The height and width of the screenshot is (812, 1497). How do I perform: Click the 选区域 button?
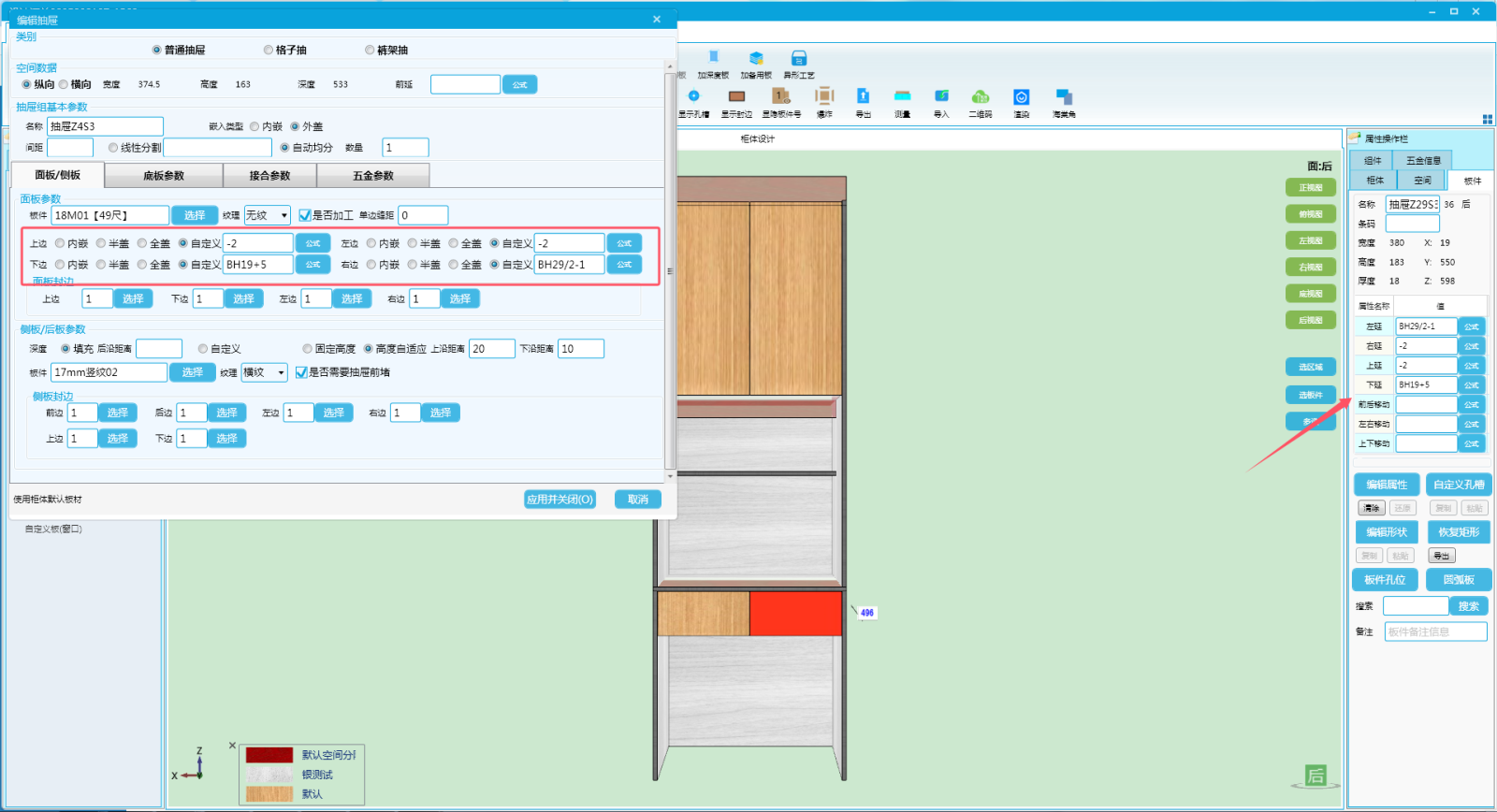pos(1311,367)
